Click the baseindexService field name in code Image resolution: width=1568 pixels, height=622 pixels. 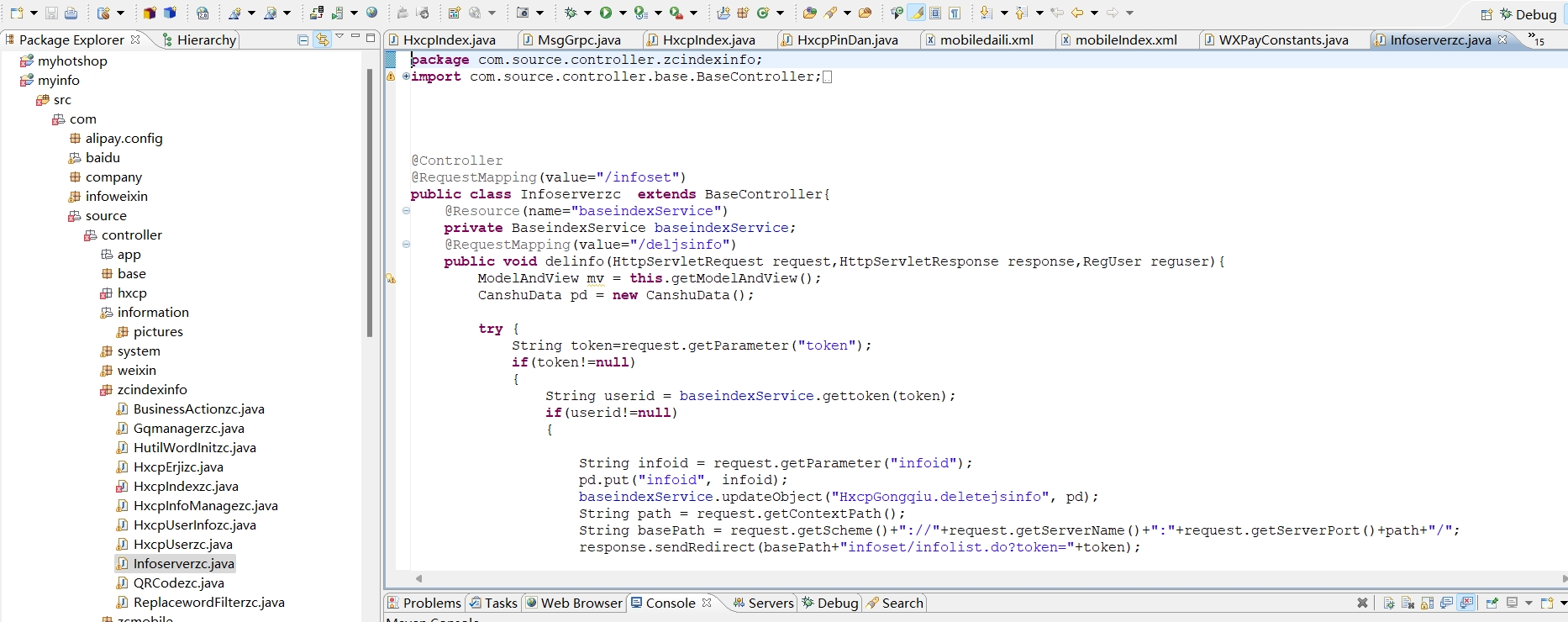pos(721,228)
